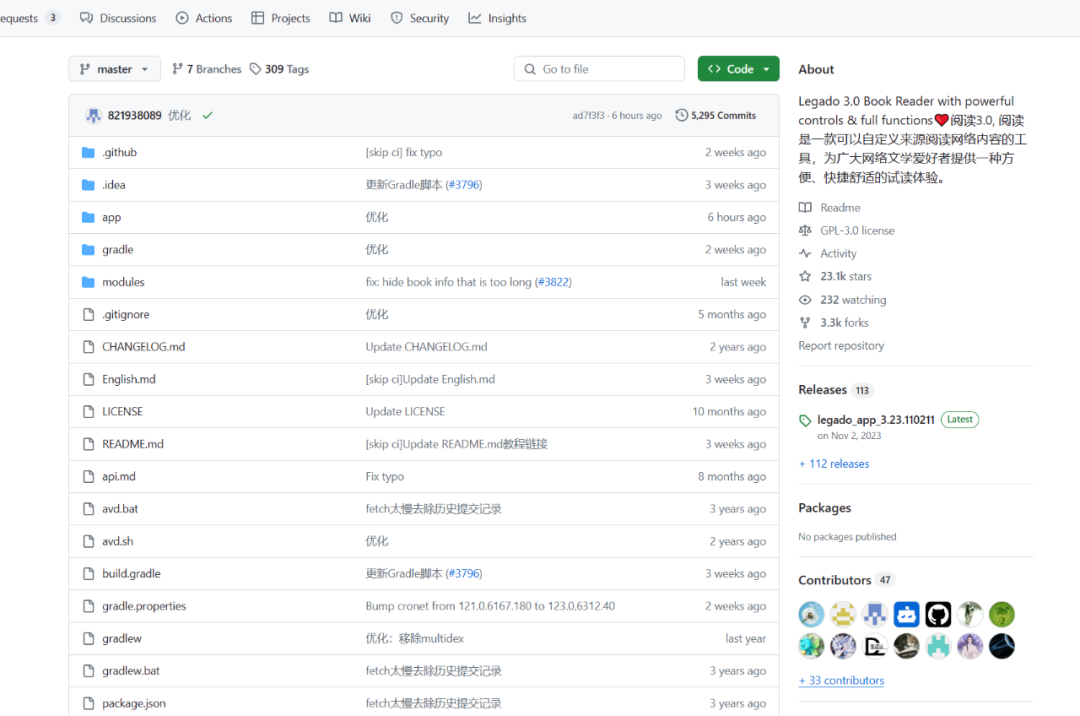The height and width of the screenshot is (716, 1080).
Task: Open CHANGELOG.md file
Action: click(143, 346)
